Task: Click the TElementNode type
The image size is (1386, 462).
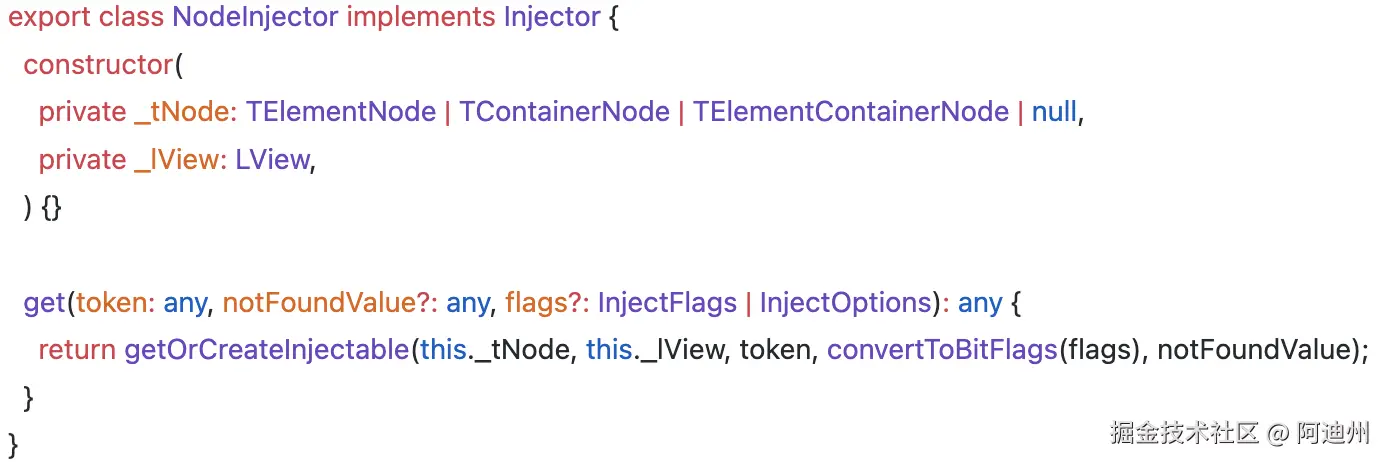Action: tap(341, 112)
